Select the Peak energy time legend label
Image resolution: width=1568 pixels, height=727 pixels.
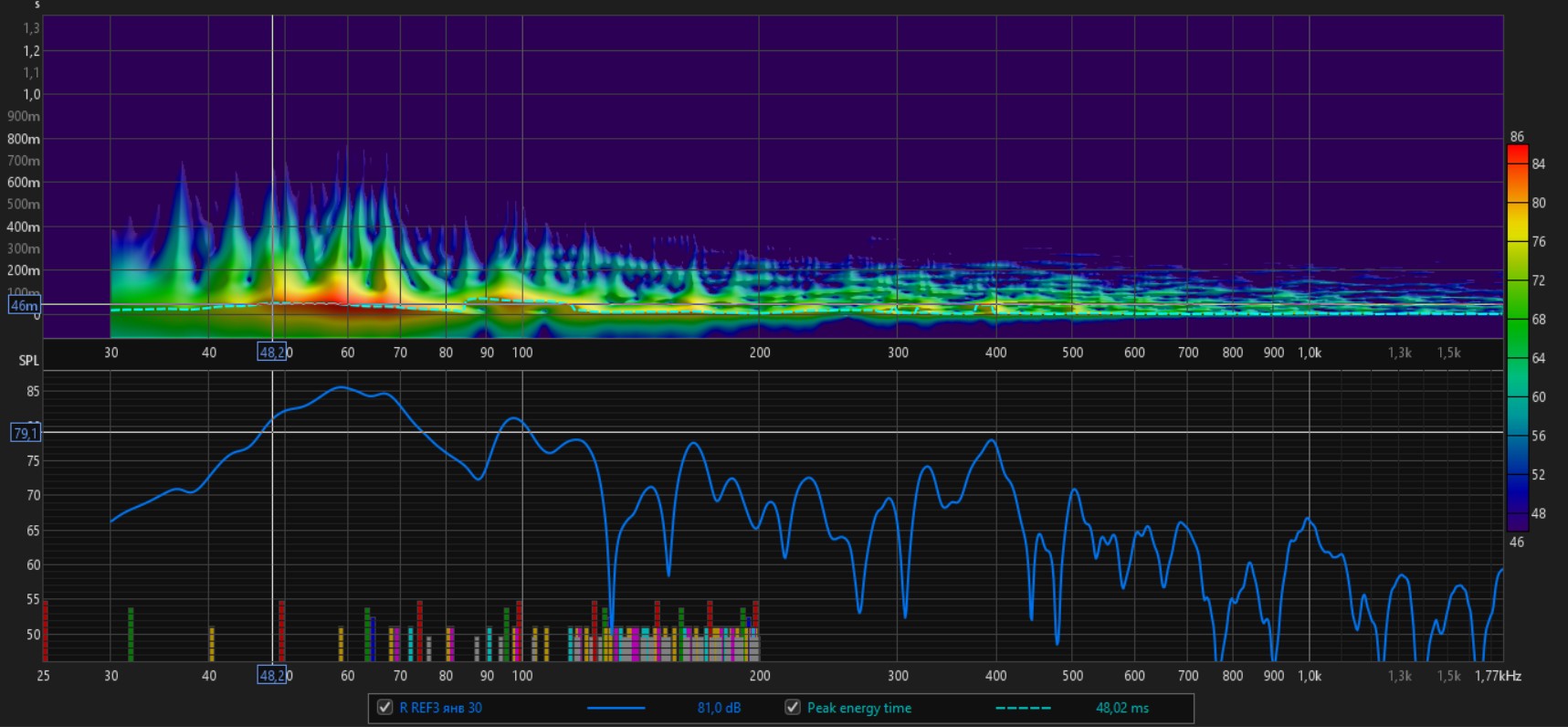coord(858,708)
